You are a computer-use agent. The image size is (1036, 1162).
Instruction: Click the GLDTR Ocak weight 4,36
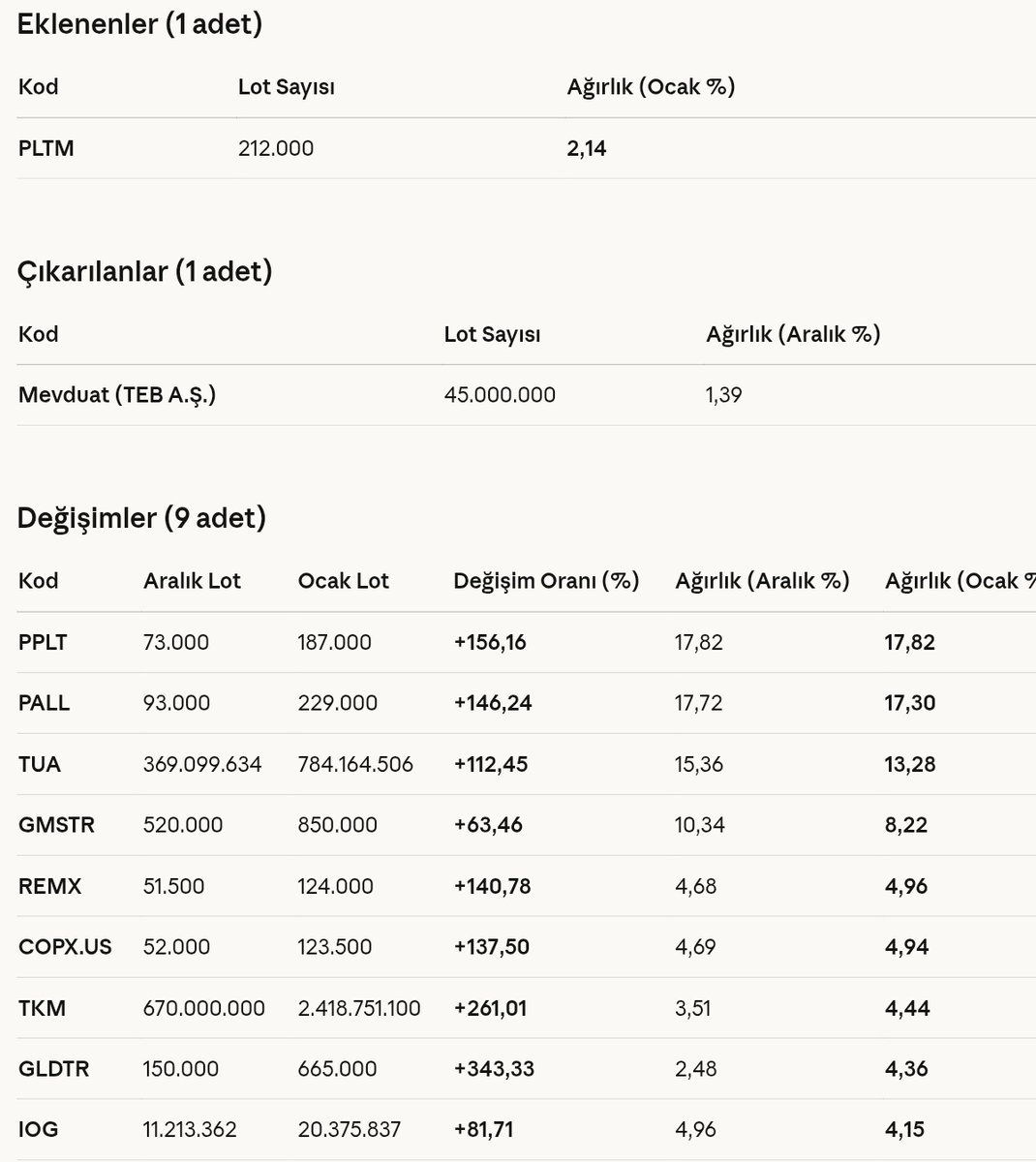coord(907,1069)
